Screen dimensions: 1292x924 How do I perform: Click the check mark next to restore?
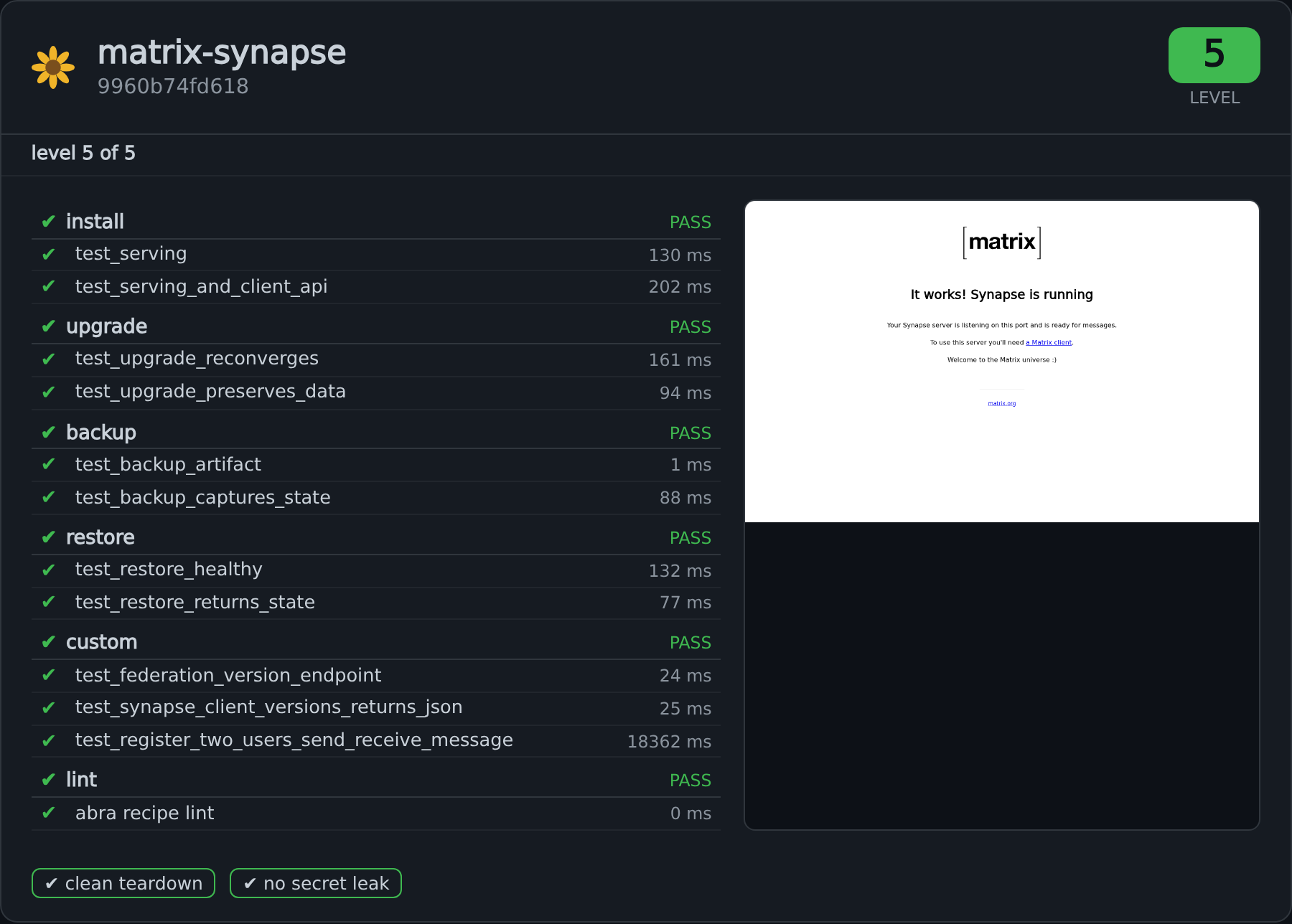tap(49, 537)
